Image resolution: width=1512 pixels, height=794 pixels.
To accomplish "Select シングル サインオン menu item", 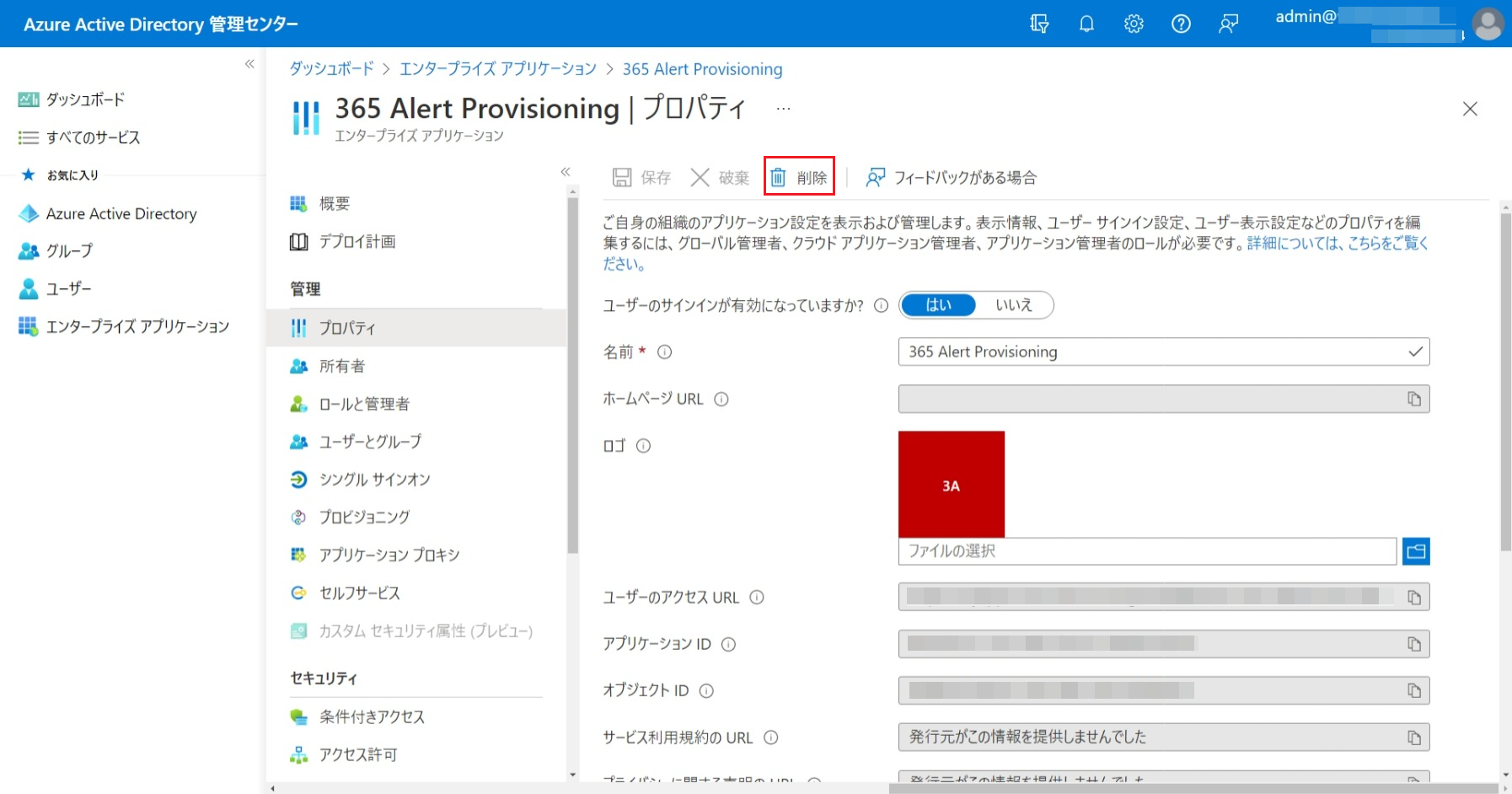I will pyautogui.click(x=374, y=480).
